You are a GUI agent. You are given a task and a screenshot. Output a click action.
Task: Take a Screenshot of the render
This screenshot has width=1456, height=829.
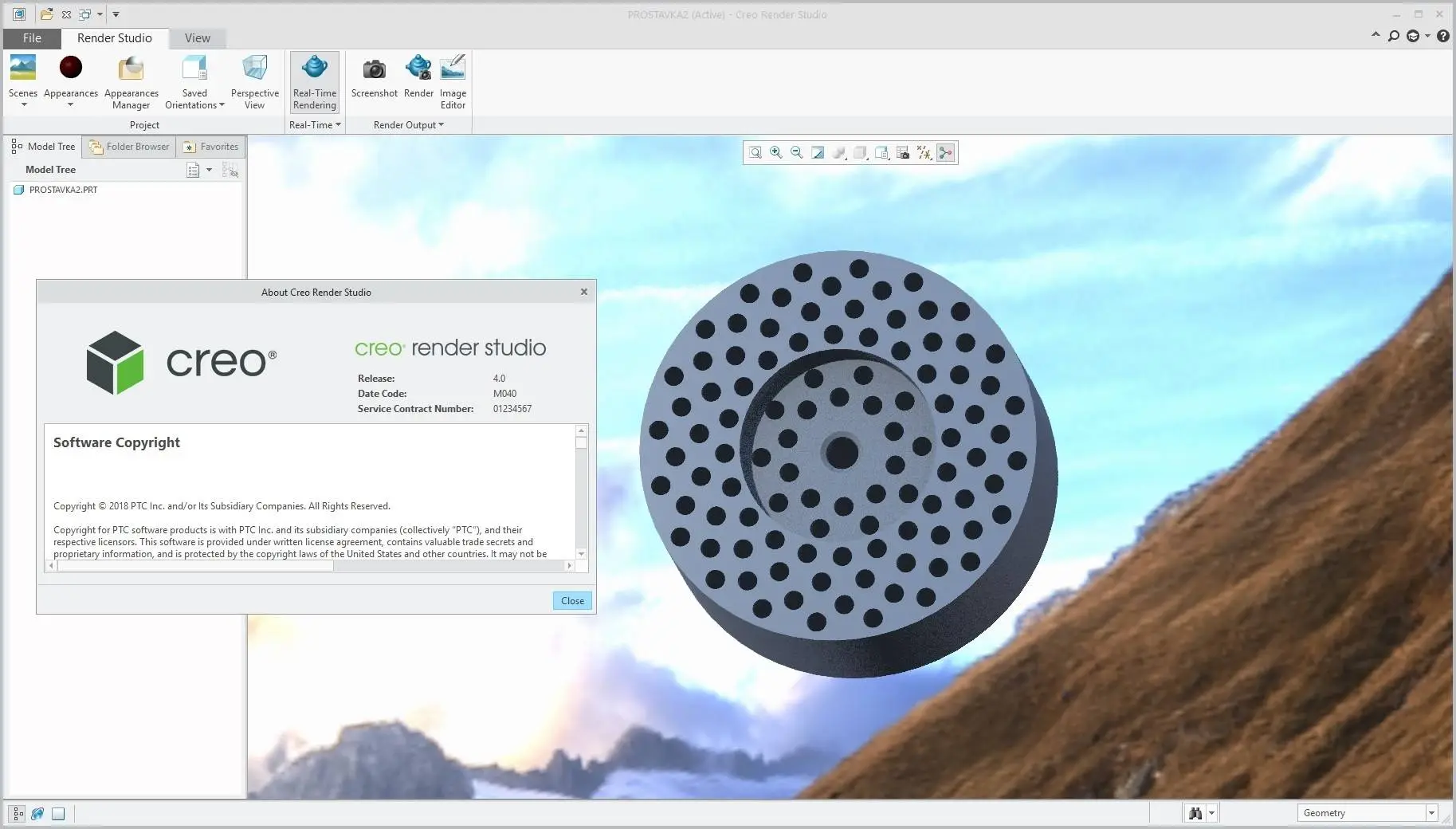[x=374, y=78]
